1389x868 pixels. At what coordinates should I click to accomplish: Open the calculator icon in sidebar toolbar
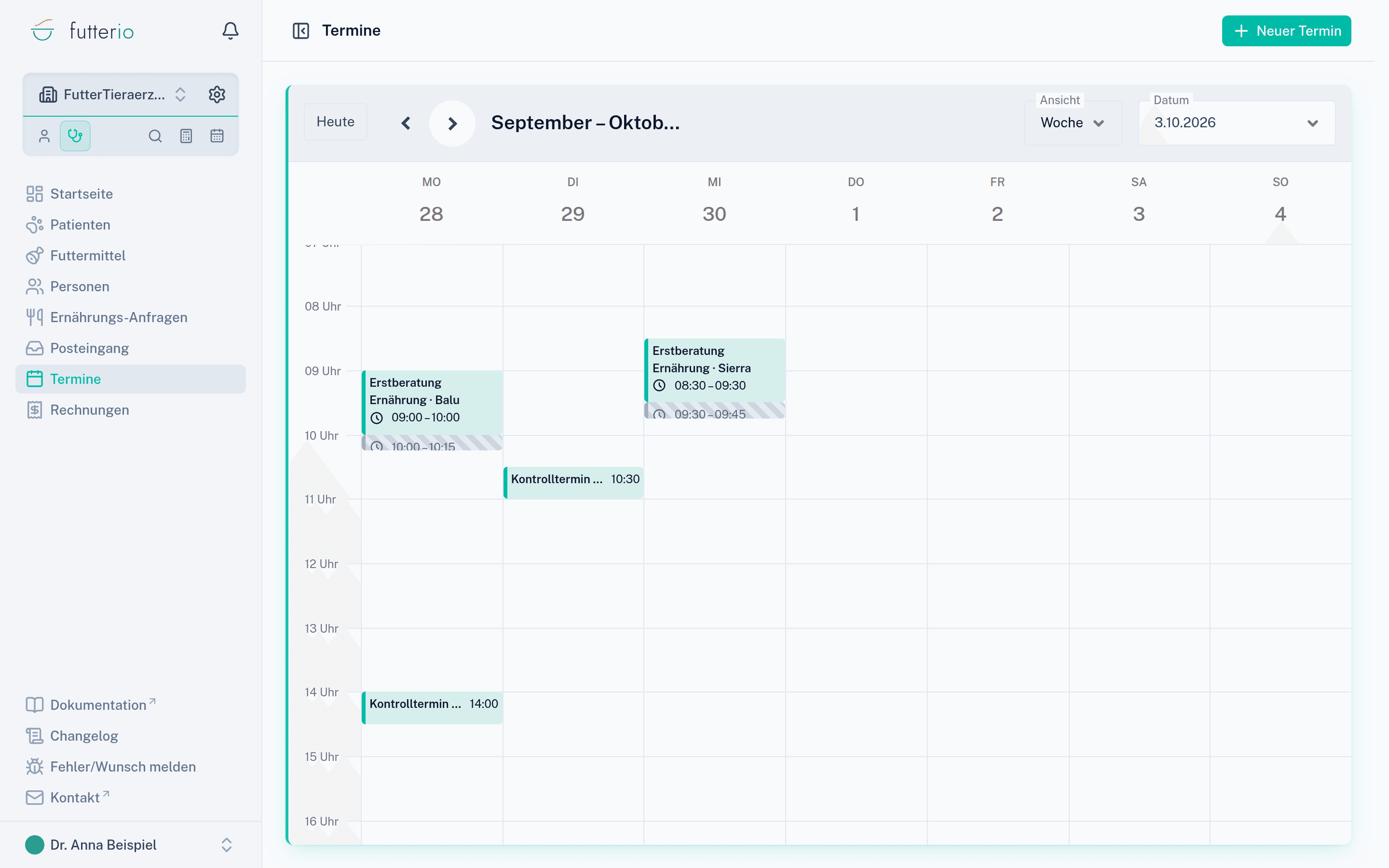tap(186, 136)
